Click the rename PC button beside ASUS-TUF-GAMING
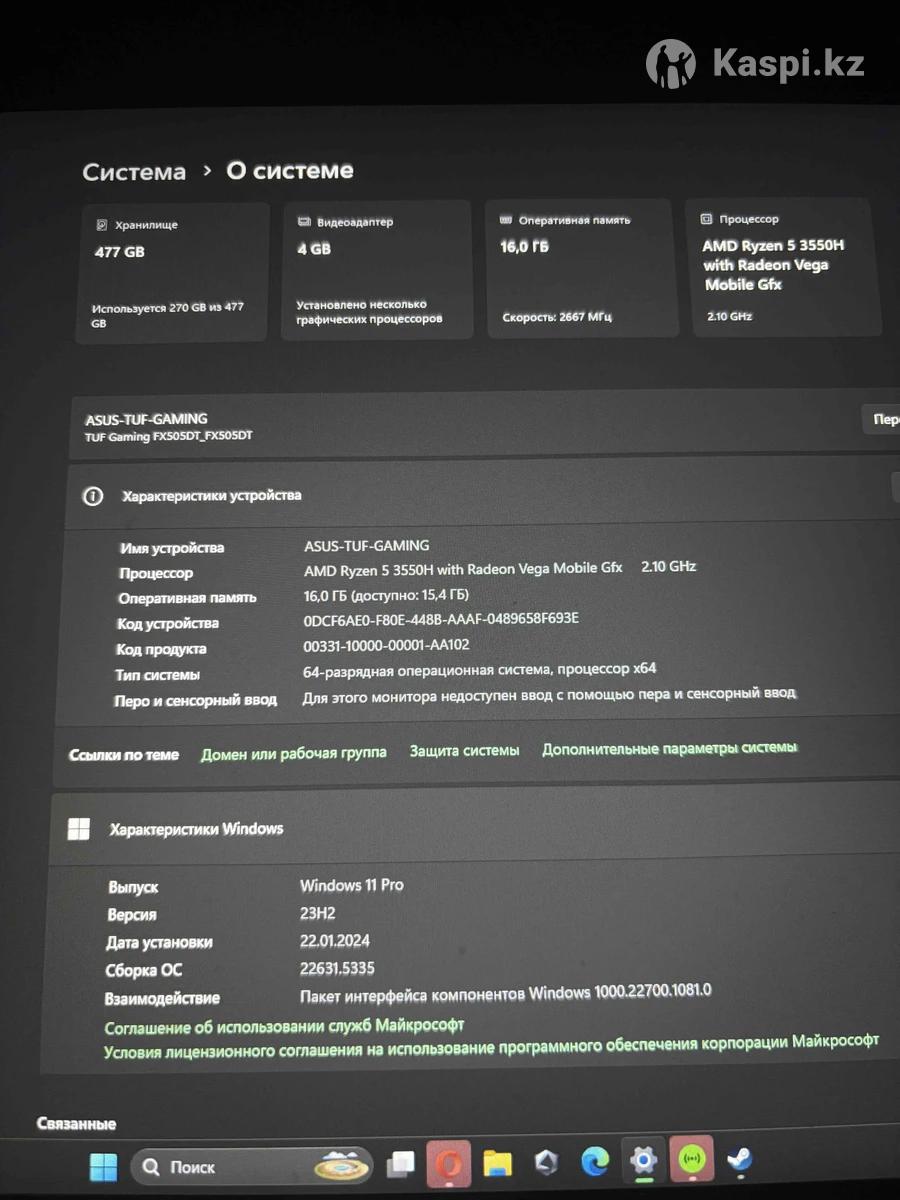The width and height of the screenshot is (900, 1200). (x=882, y=420)
